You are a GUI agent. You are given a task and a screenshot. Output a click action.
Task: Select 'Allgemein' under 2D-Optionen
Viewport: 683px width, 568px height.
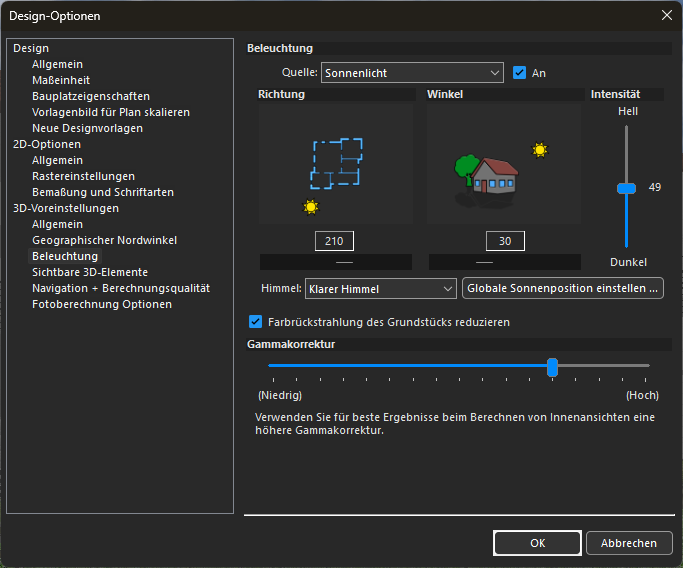[x=57, y=160]
